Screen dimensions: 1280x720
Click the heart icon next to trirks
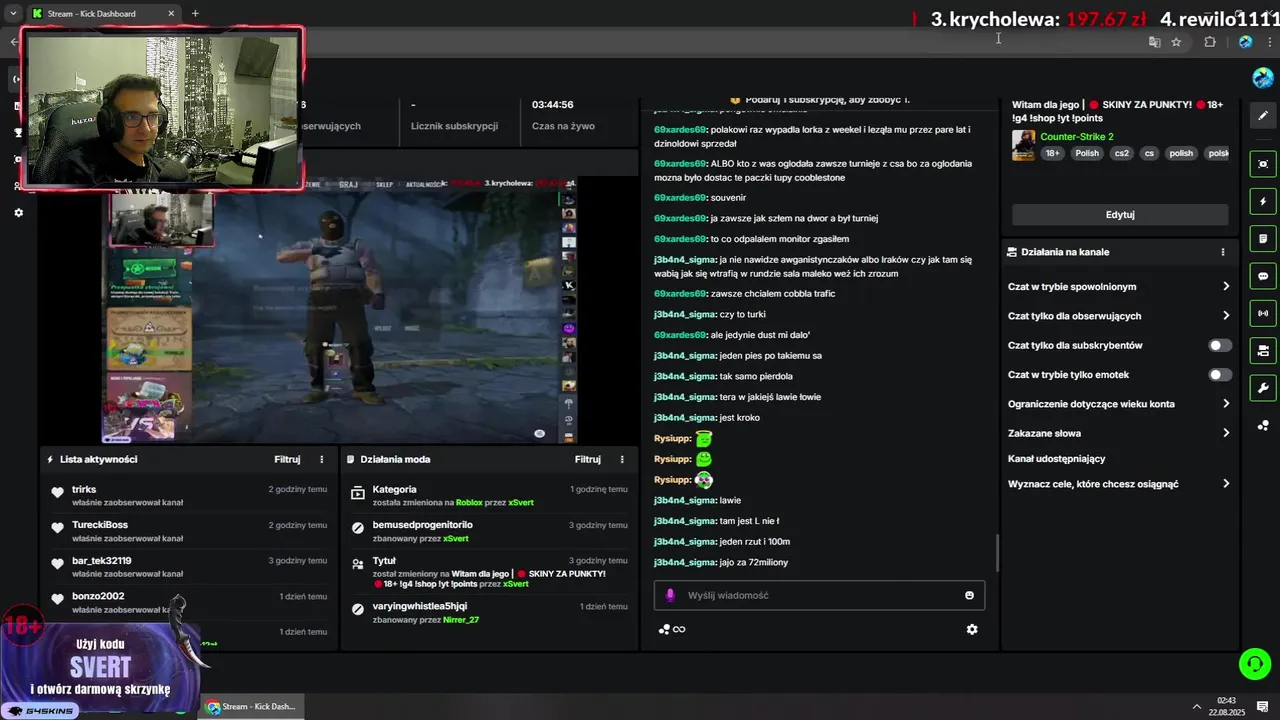pos(58,492)
